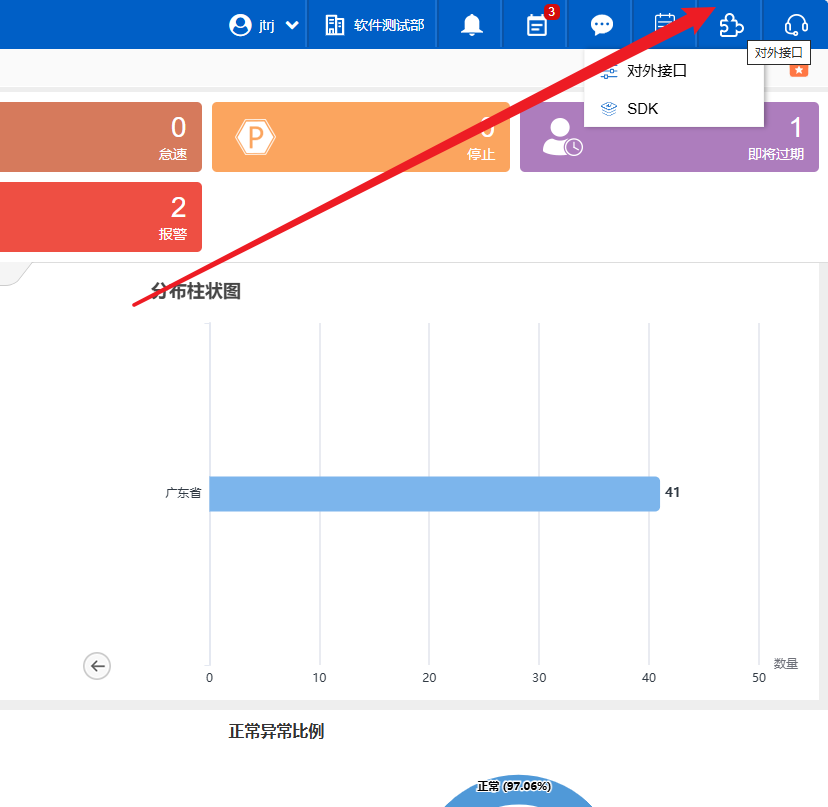The height and width of the screenshot is (807, 828).
Task: Open the 软件测试部 department selector
Action: [375, 25]
